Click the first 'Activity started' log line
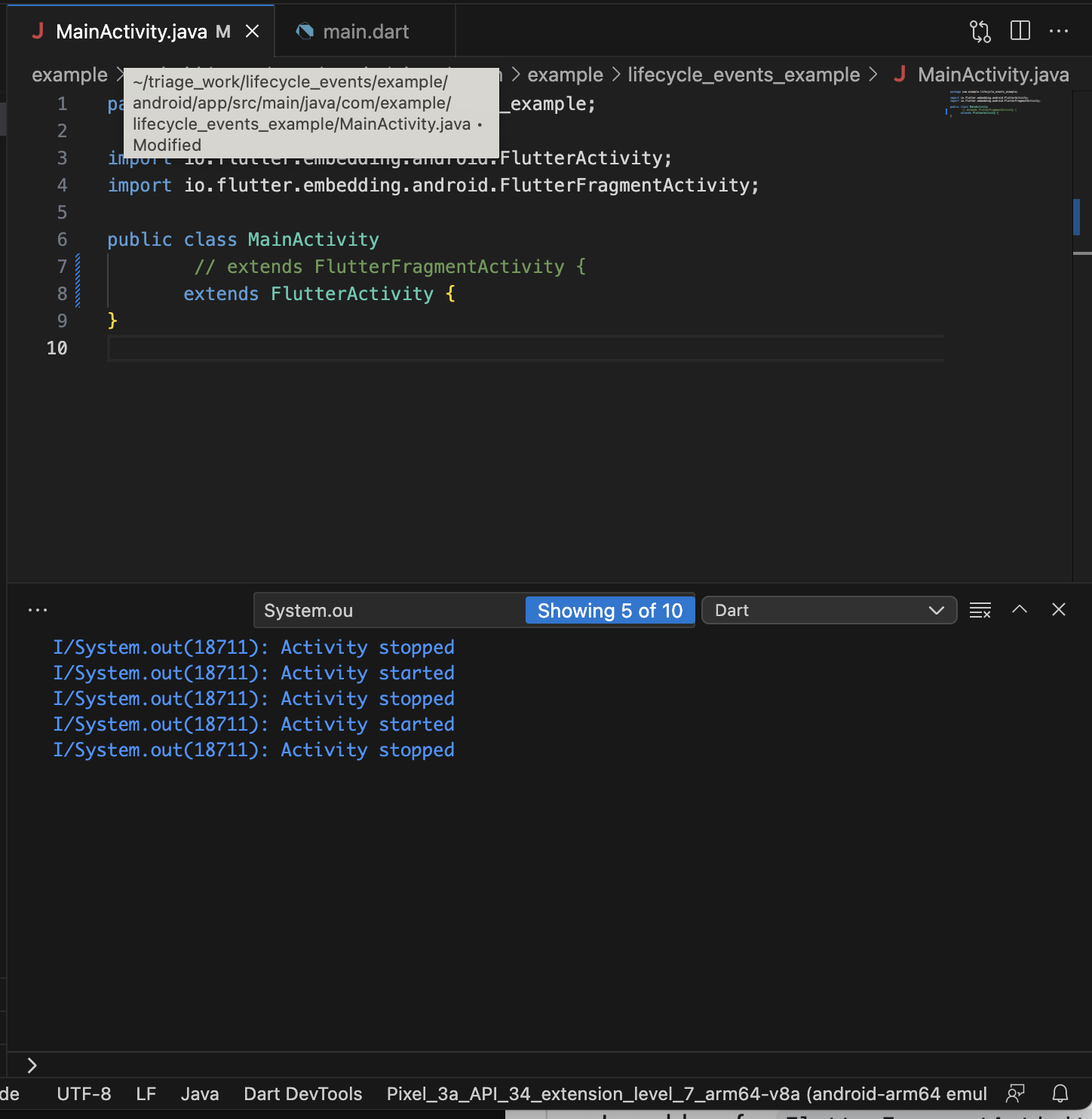Image resolution: width=1092 pixels, height=1119 pixels. (x=253, y=673)
